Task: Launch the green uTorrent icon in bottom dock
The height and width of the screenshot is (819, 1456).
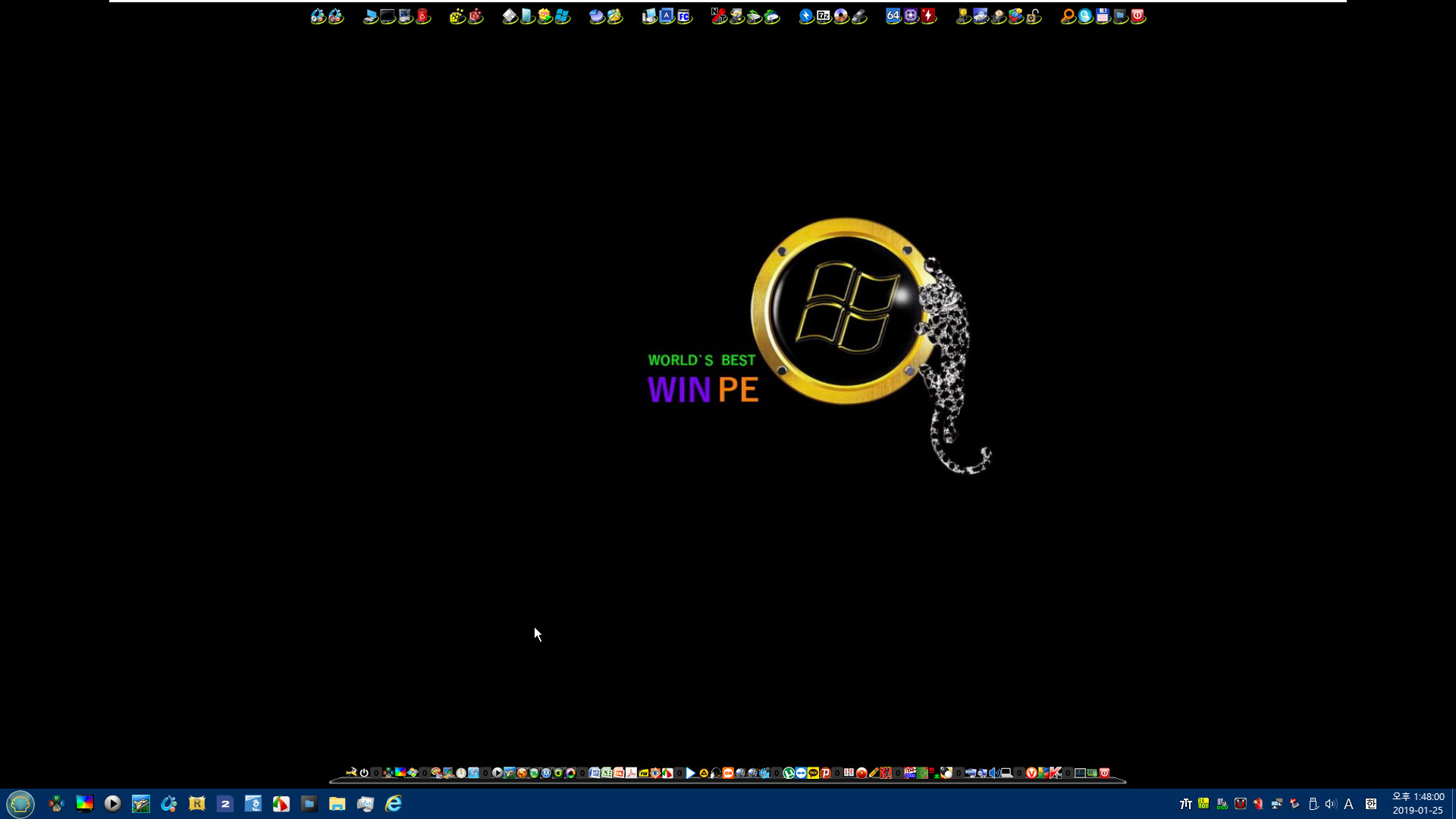Action: [x=789, y=773]
